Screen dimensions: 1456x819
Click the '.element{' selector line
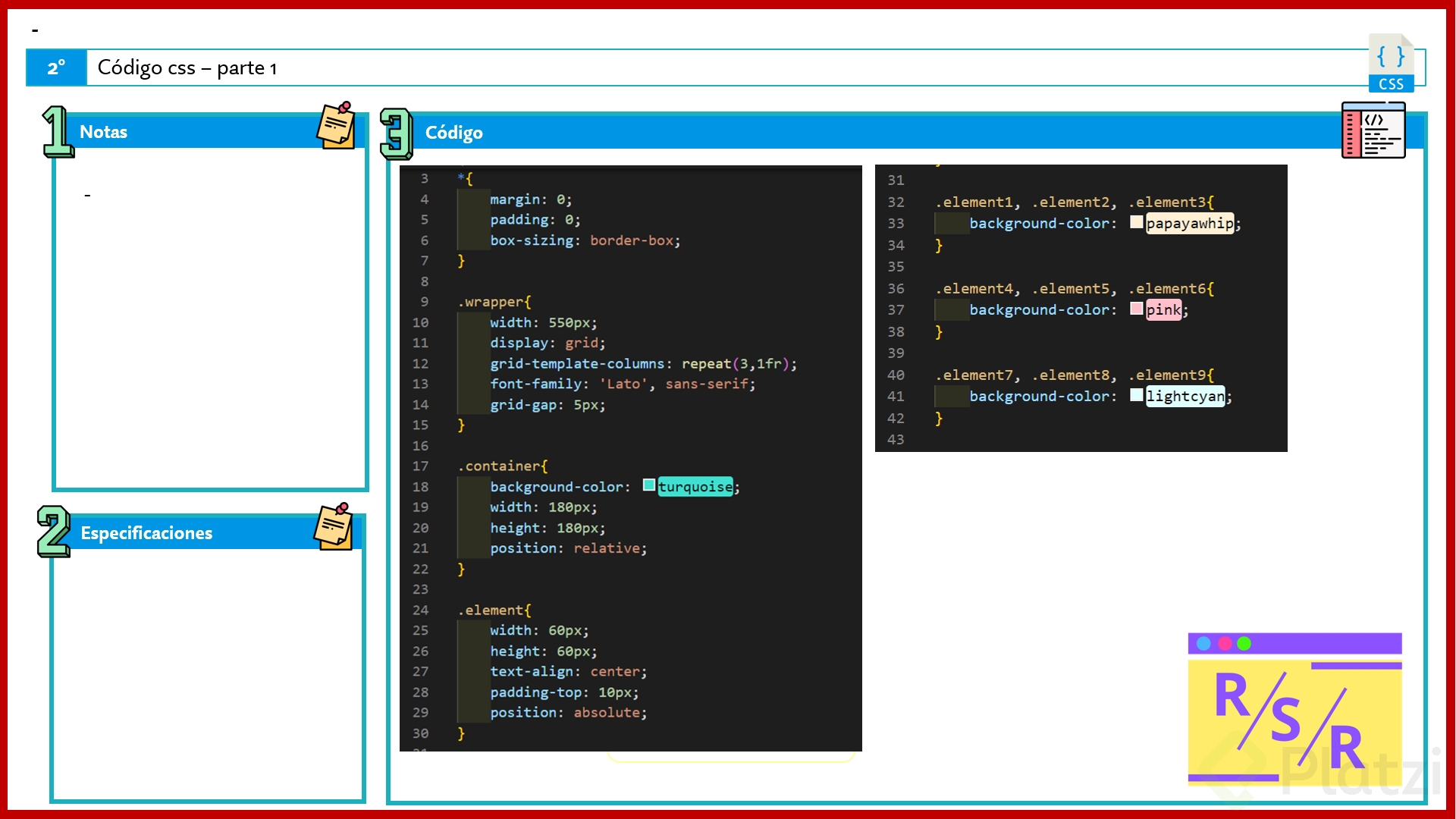click(494, 610)
